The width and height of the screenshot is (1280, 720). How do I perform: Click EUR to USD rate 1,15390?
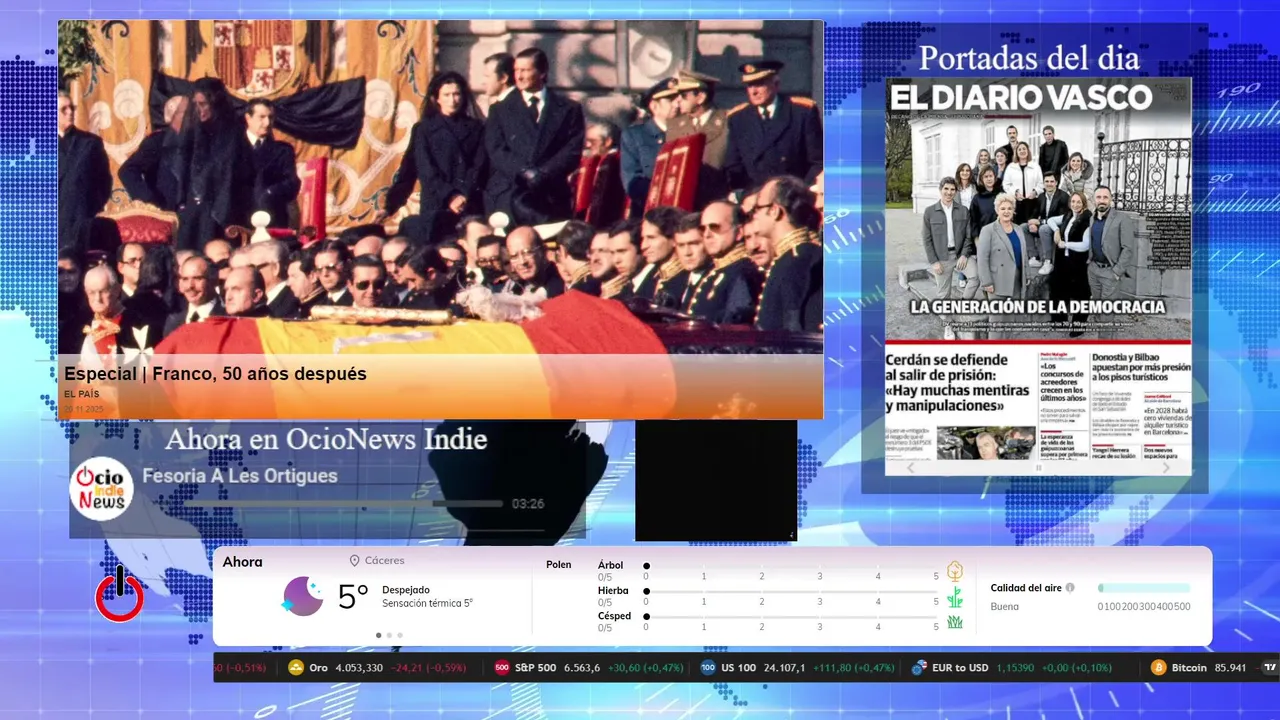click(x=1018, y=668)
